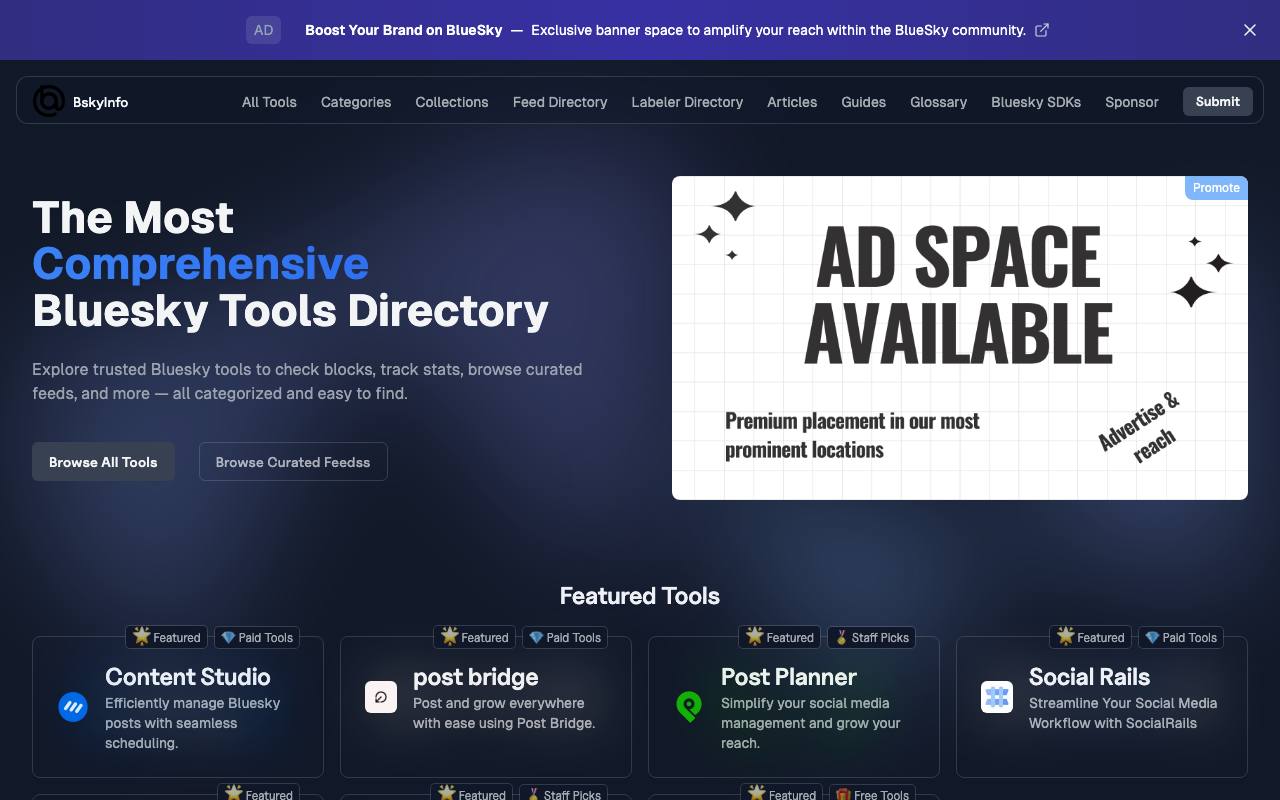This screenshot has width=1280, height=800.
Task: Open Bluesky SDKs in navigation
Action: 1036,102
